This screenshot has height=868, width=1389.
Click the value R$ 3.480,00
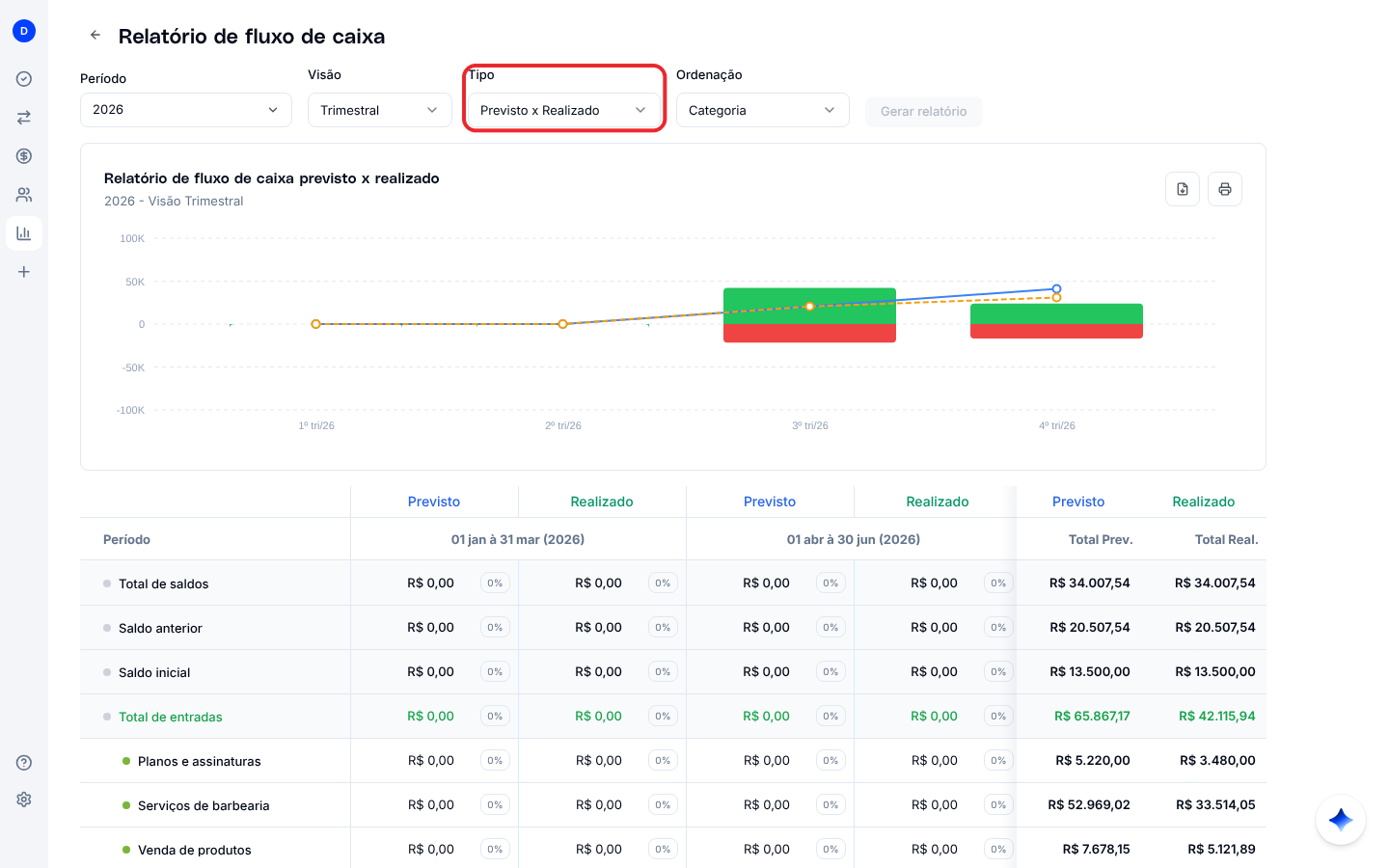click(1218, 761)
